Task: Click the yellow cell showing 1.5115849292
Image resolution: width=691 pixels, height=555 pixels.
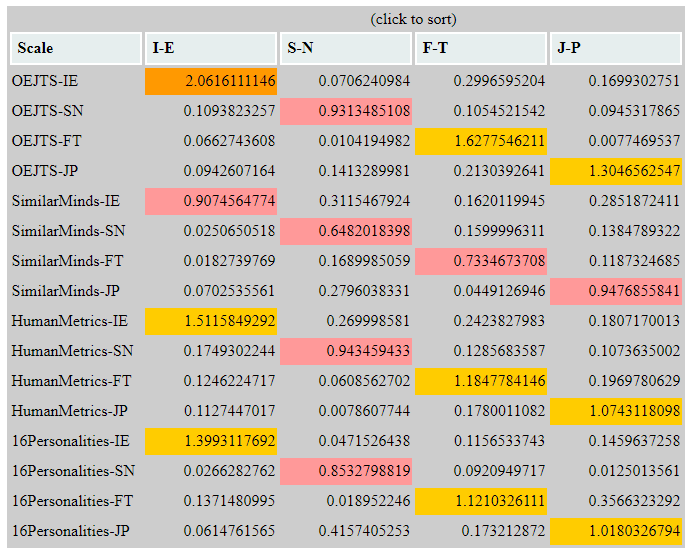Action: [x=211, y=321]
